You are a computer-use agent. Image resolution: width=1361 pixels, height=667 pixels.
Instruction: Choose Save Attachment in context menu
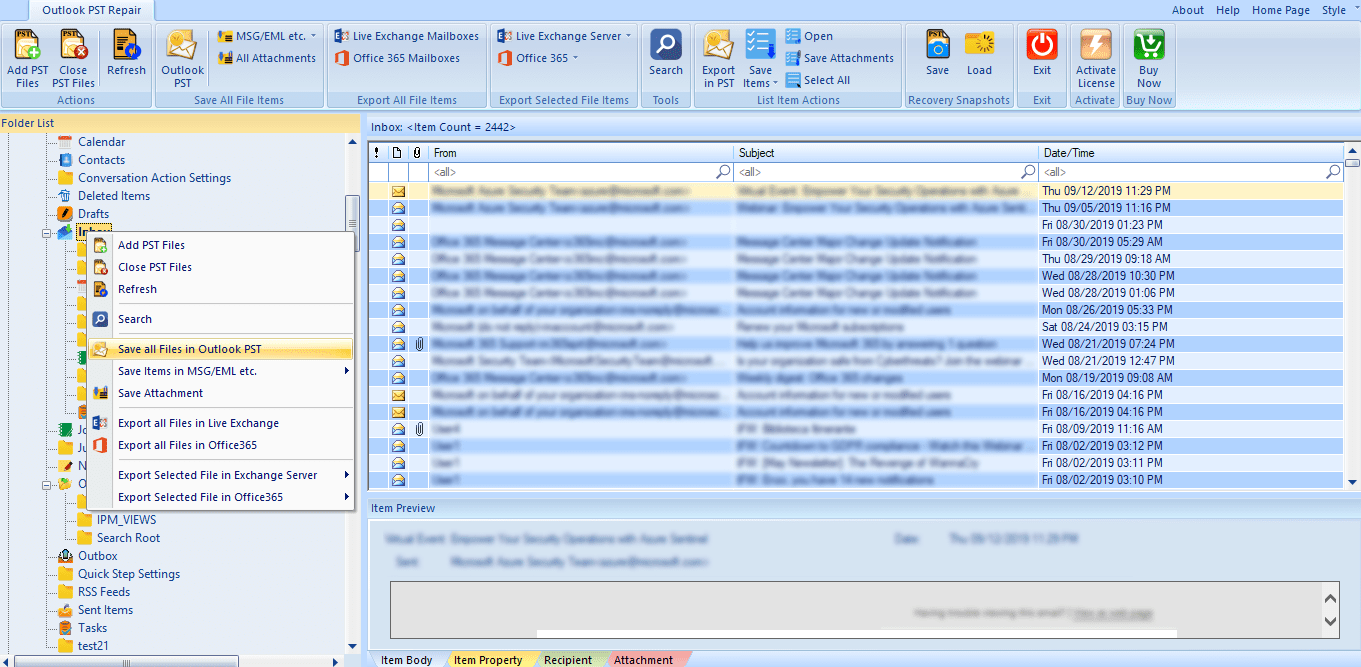point(220,393)
